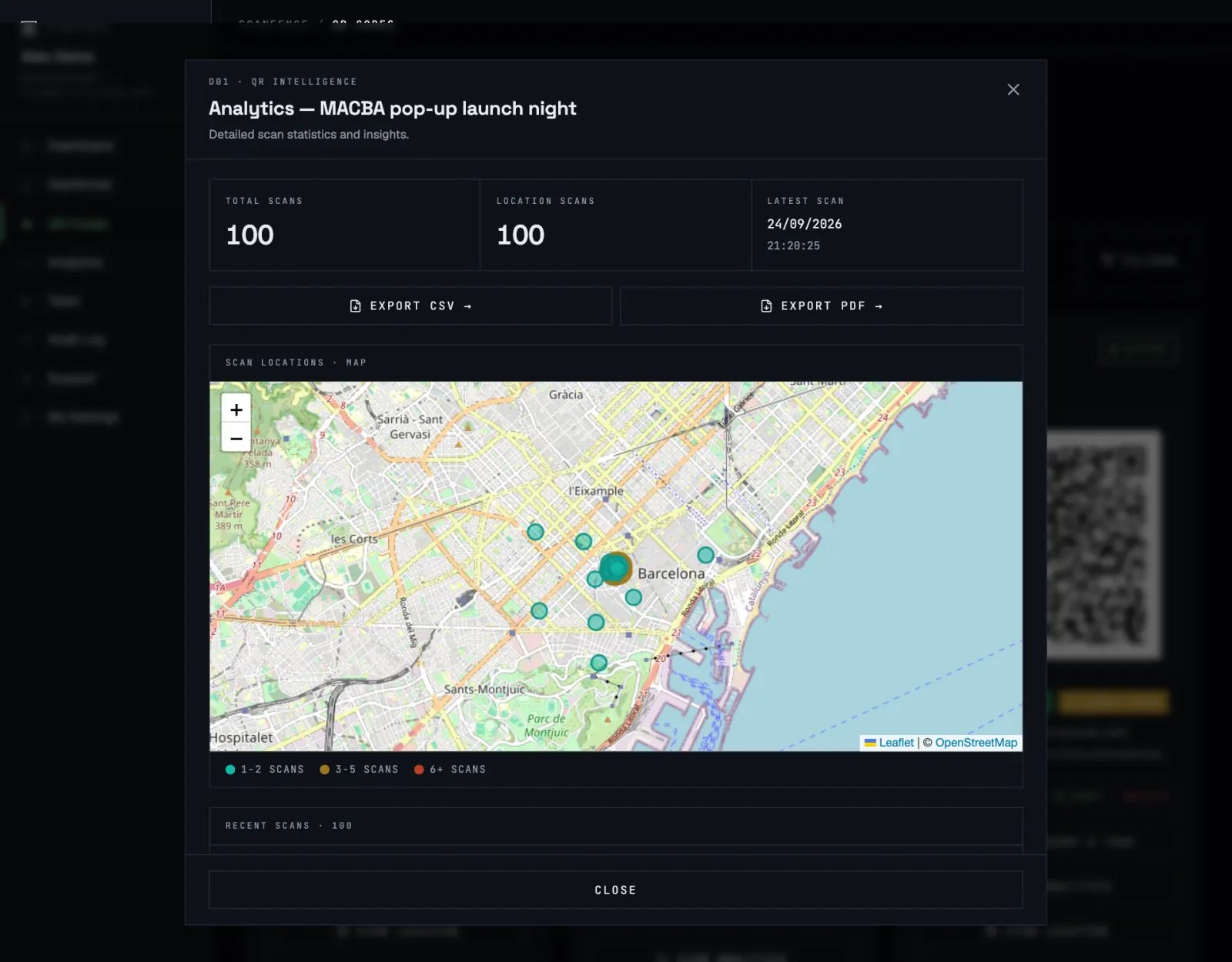1232x962 pixels.
Task: Zoom out on the scan locations map
Action: pos(236,439)
